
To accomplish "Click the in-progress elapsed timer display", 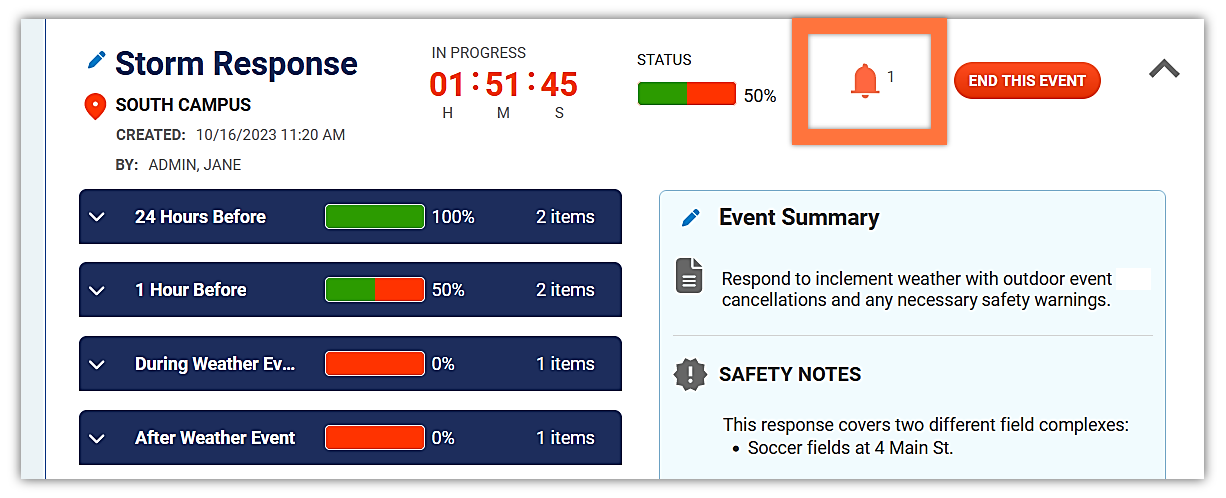I will point(503,84).
